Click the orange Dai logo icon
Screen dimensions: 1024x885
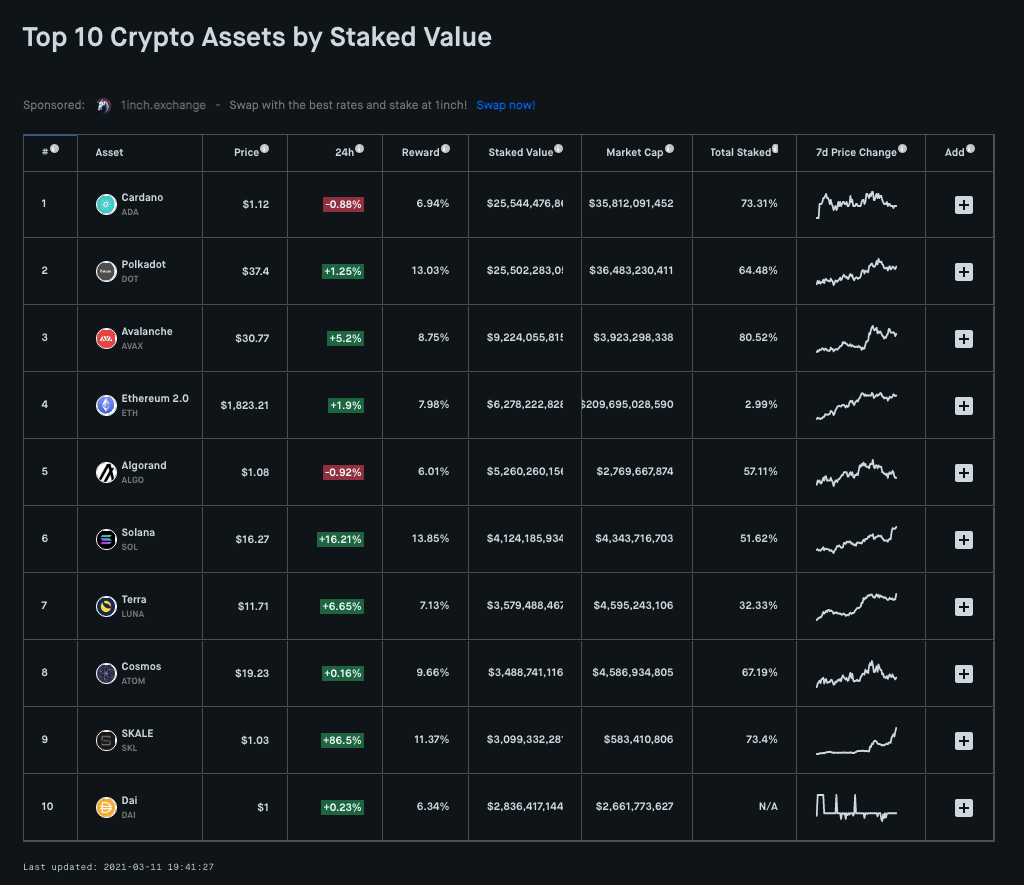click(x=106, y=807)
